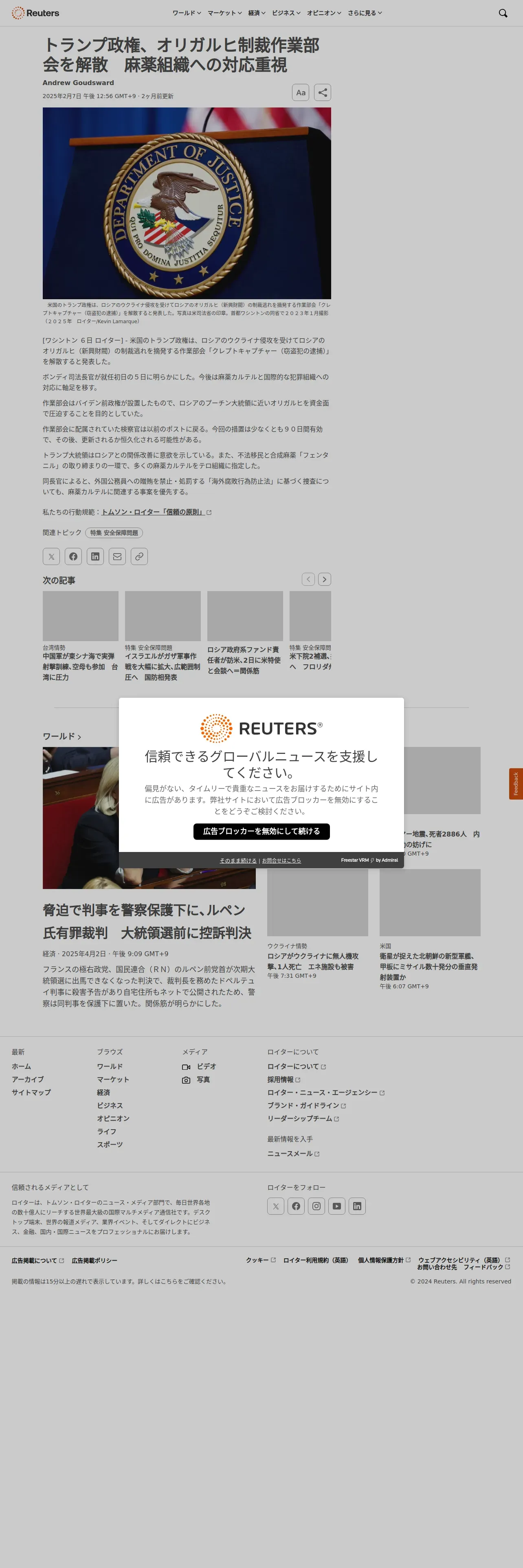Image resolution: width=523 pixels, height=1568 pixels.
Task: Open お問い合わせ先 footer link
Action: [437, 1267]
